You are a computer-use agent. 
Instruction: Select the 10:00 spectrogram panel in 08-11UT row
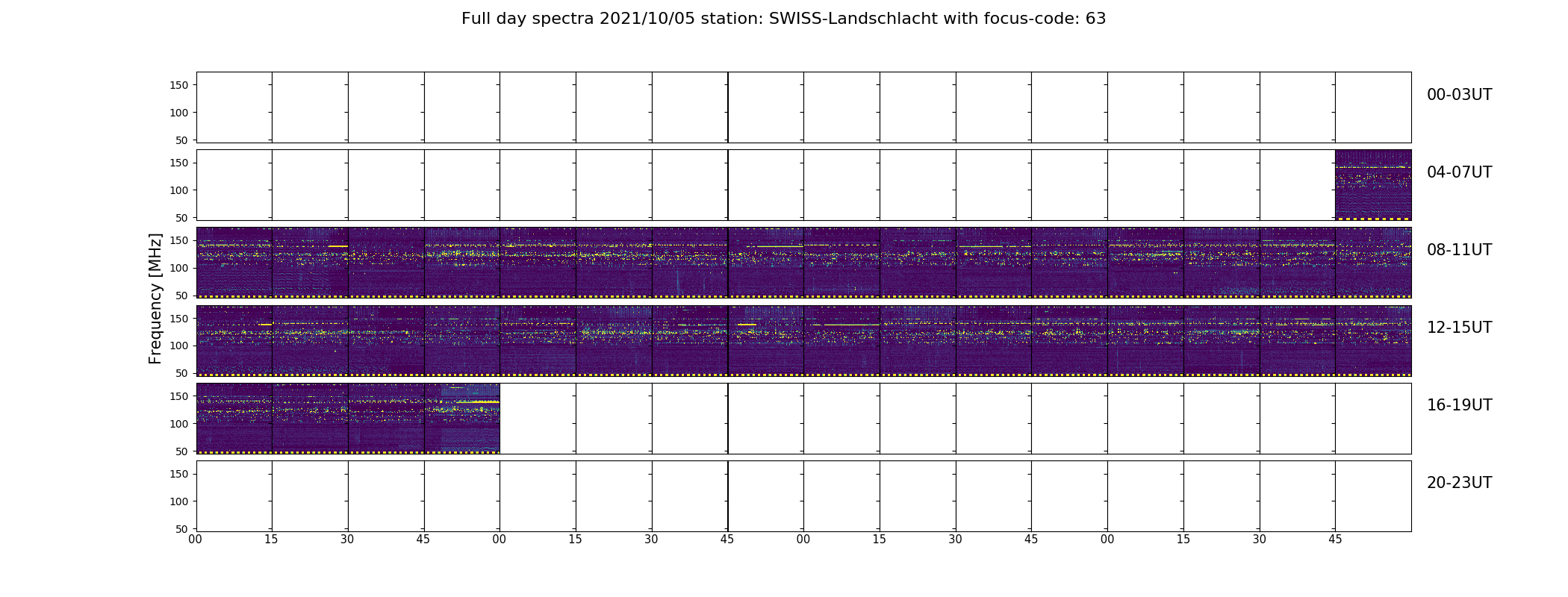841,263
